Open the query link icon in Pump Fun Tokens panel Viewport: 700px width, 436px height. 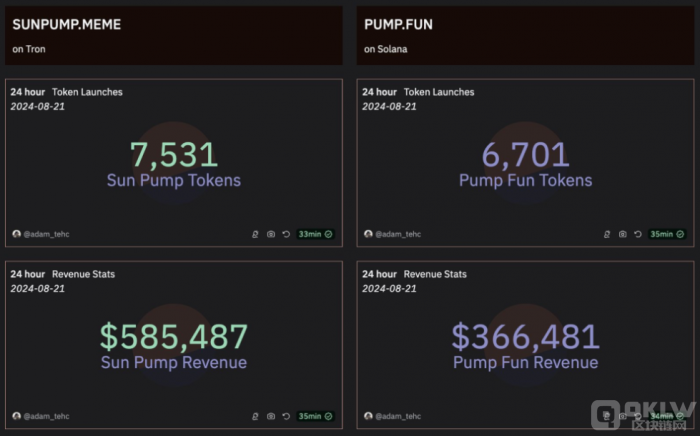[607, 234]
